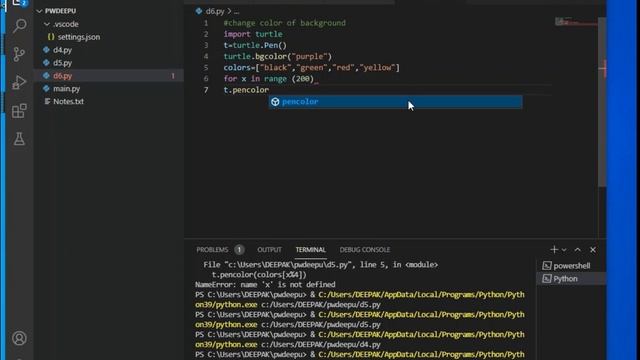Open the Run and Debug view
Screen dimensions: 640x360
[19, 82]
